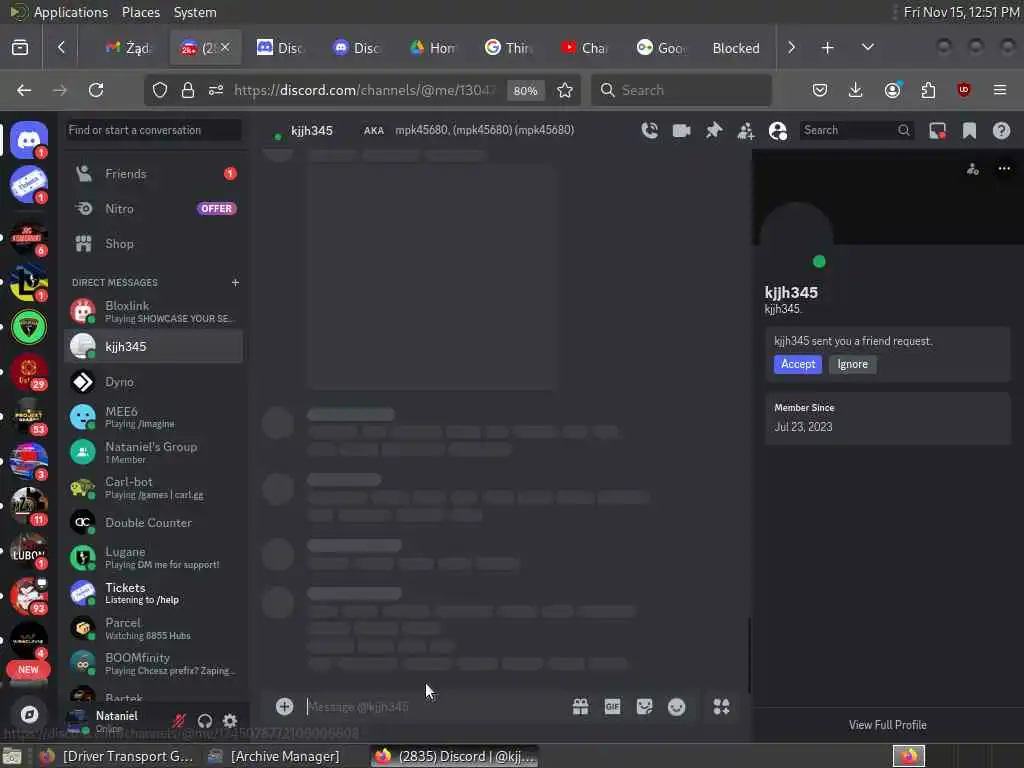Create a new direct message
1024x768 pixels.
tap(235, 282)
